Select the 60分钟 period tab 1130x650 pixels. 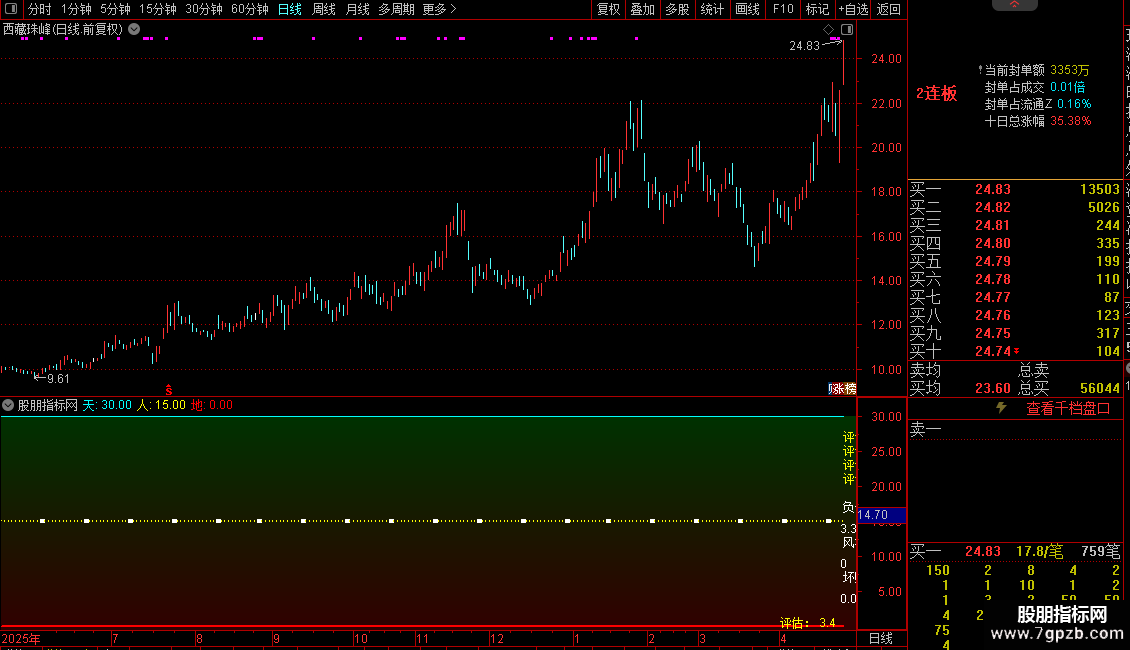point(249,9)
